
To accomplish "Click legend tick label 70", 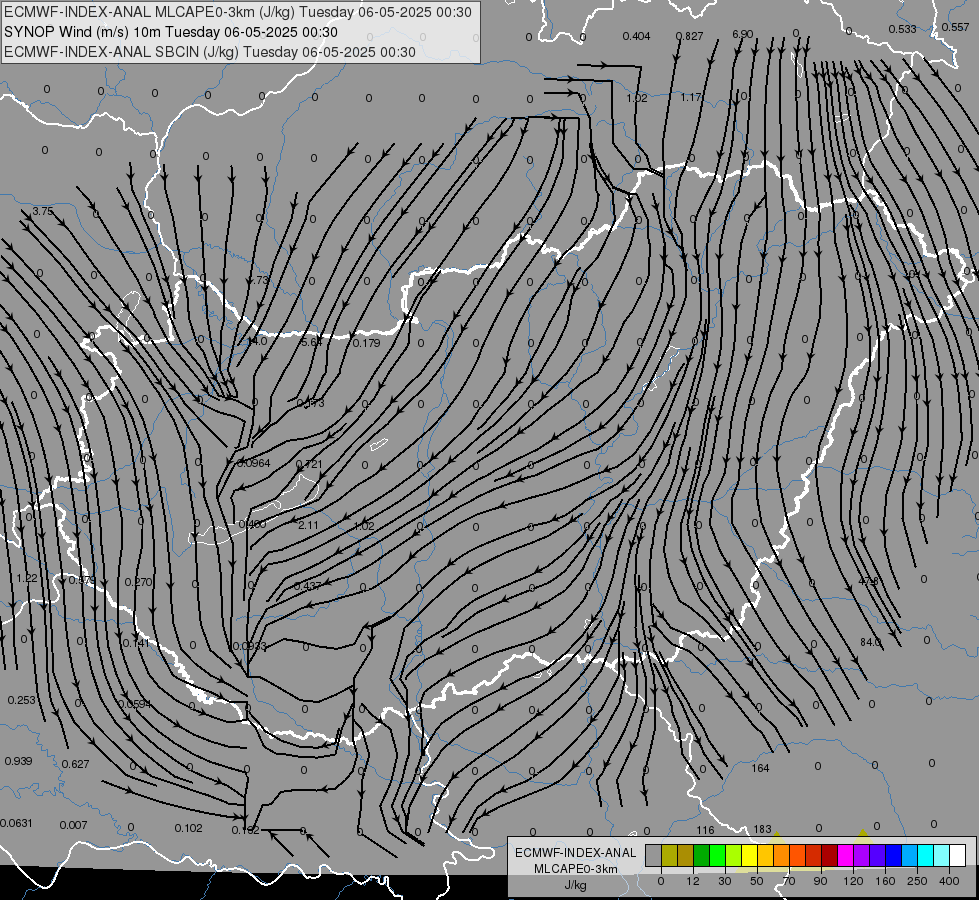I will (x=789, y=881).
